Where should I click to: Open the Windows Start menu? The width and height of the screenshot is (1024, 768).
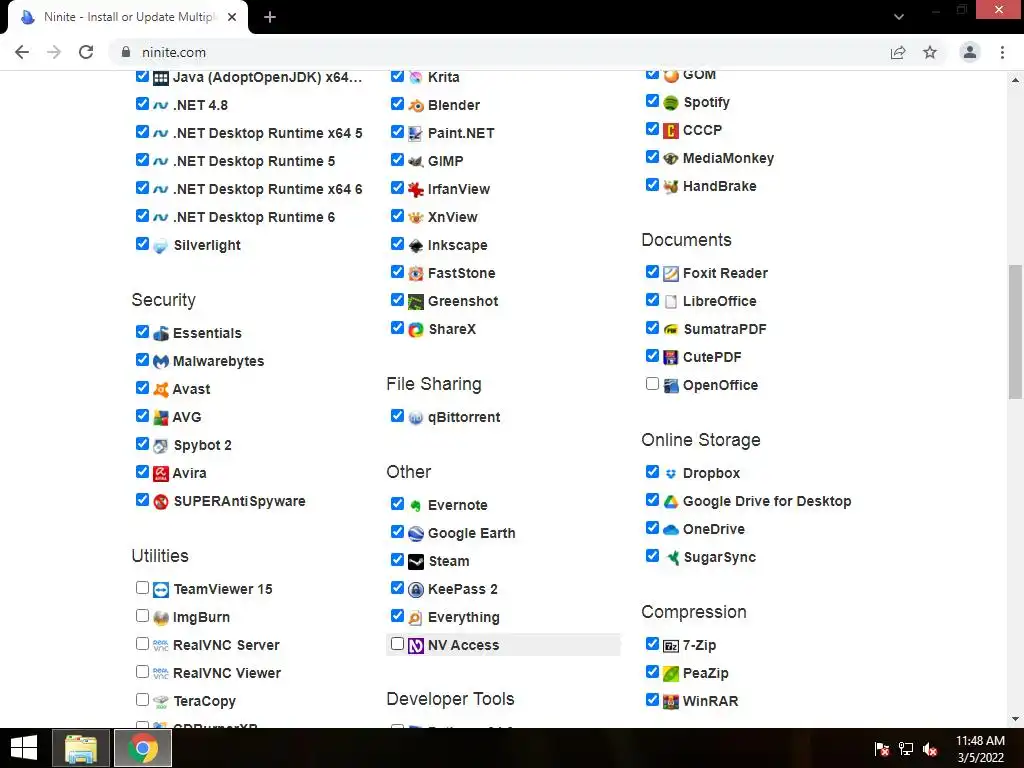[x=24, y=748]
